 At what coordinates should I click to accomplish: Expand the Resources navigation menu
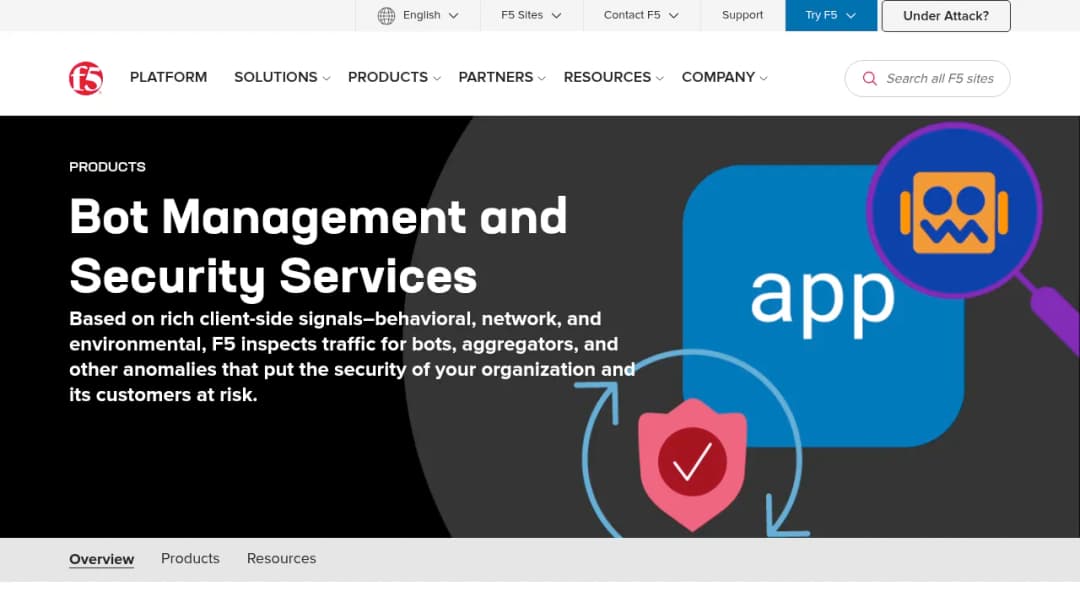614,77
